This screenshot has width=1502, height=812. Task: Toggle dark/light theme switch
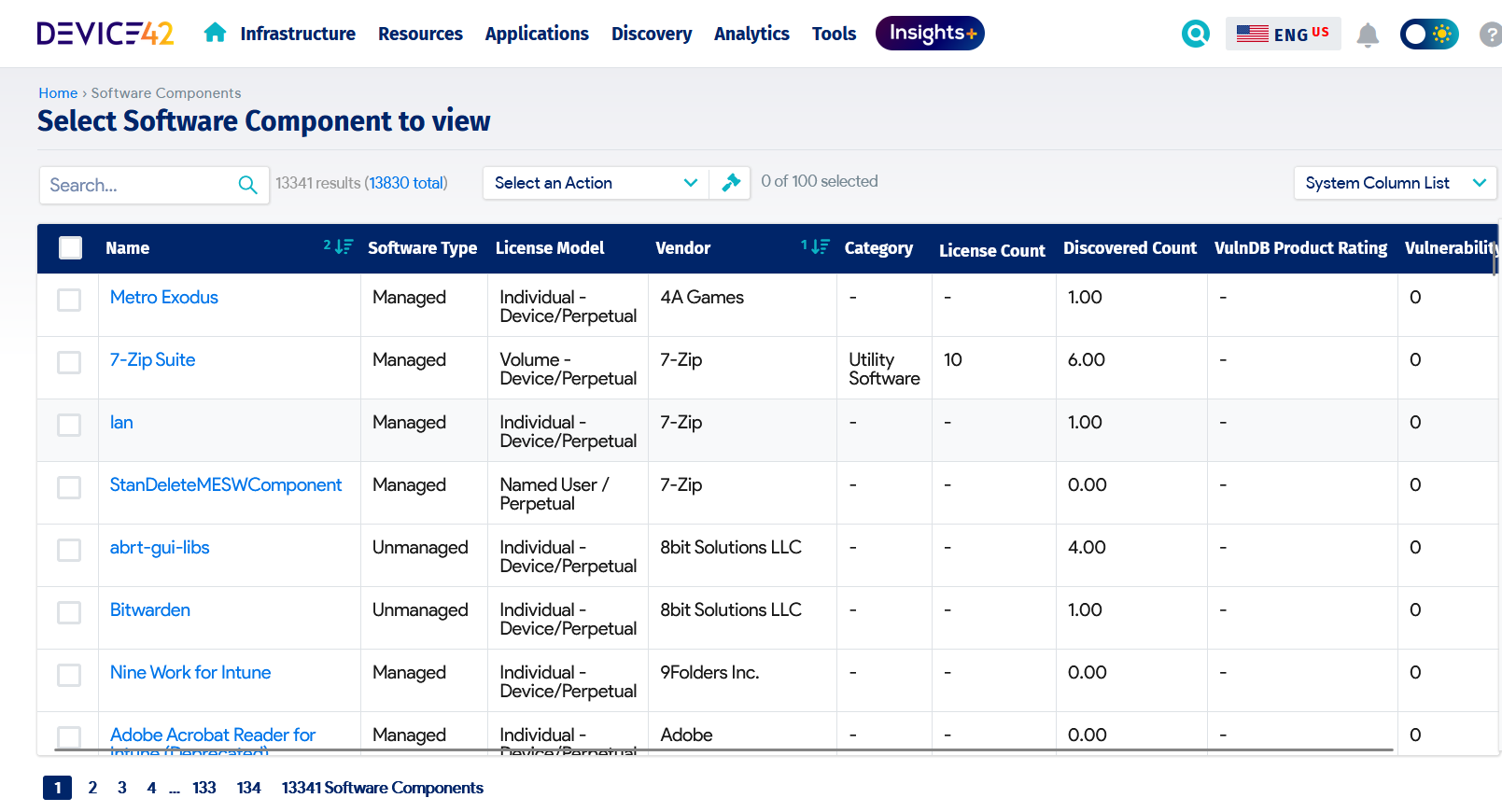click(x=1428, y=35)
